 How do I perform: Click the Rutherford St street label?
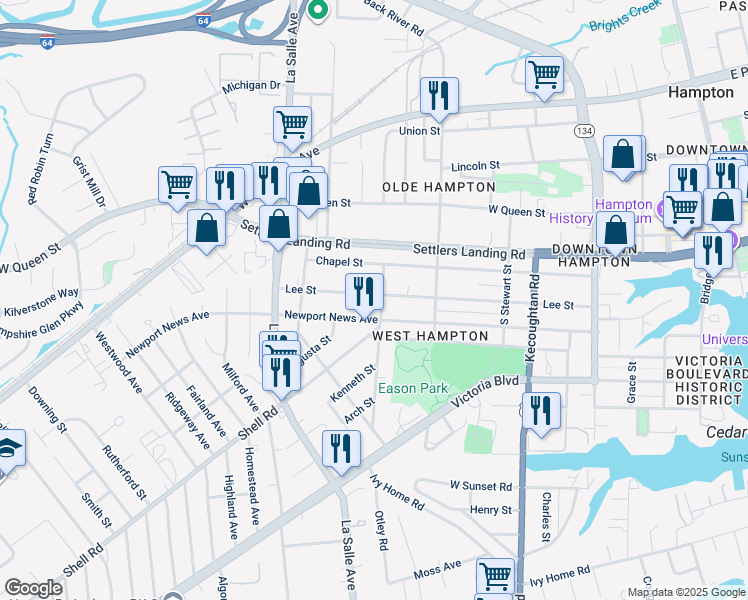click(x=125, y=472)
